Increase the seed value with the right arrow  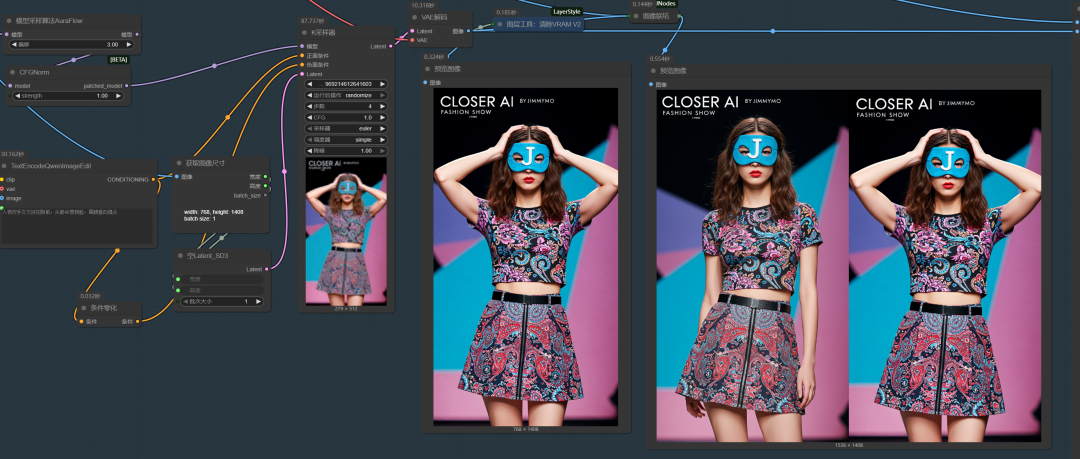(x=383, y=84)
